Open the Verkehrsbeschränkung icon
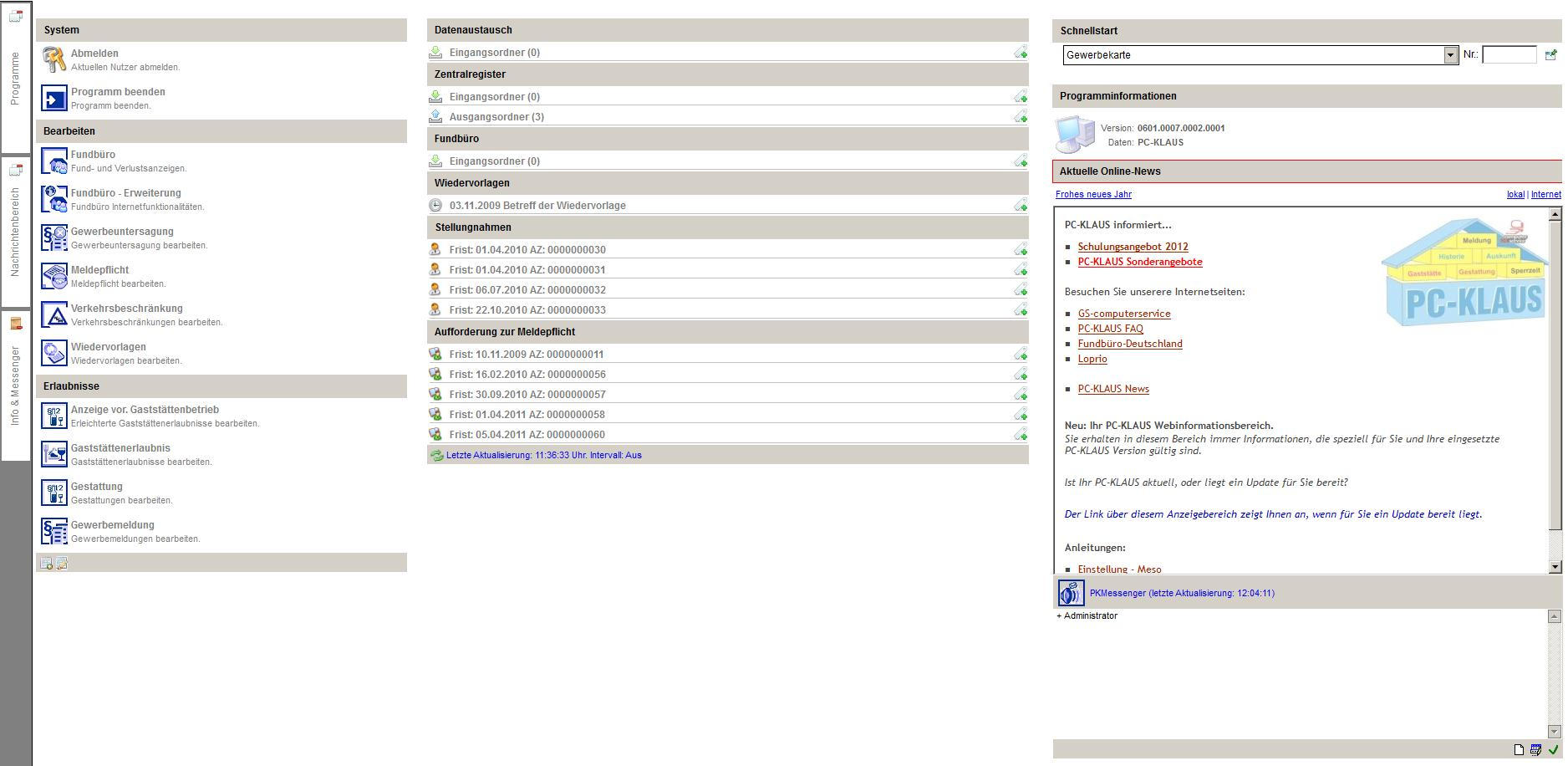The image size is (1568, 766). (x=54, y=314)
